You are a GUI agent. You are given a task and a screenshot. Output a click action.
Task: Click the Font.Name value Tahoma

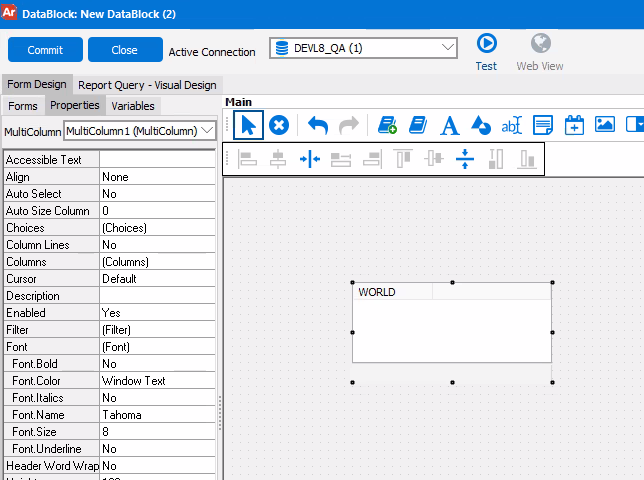pyautogui.click(x=157, y=415)
